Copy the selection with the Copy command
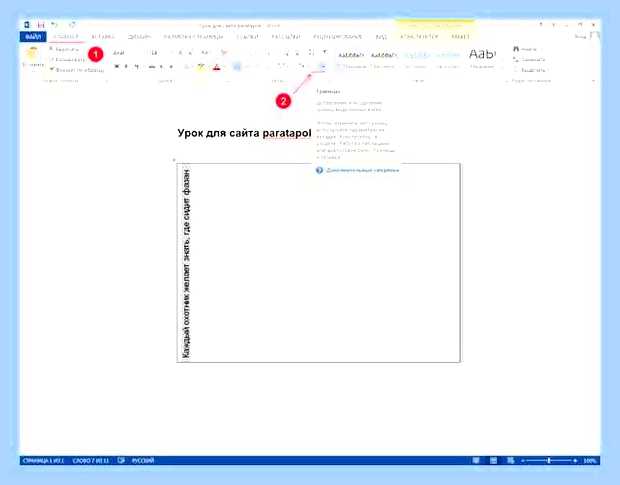 coord(67,60)
